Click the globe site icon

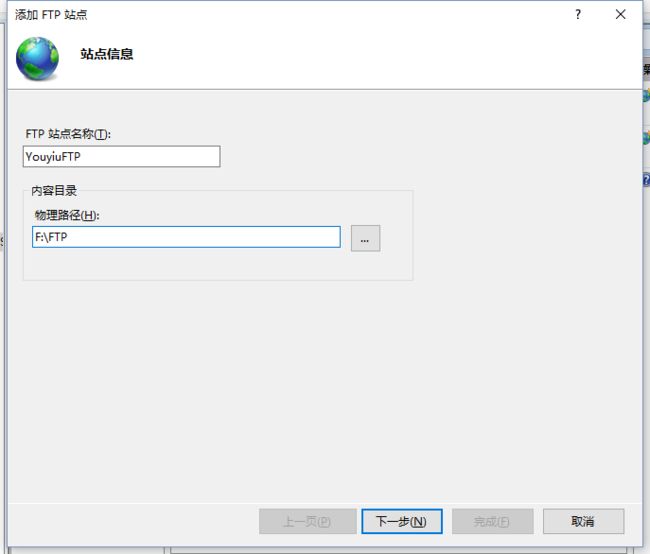pyautogui.click(x=37, y=58)
